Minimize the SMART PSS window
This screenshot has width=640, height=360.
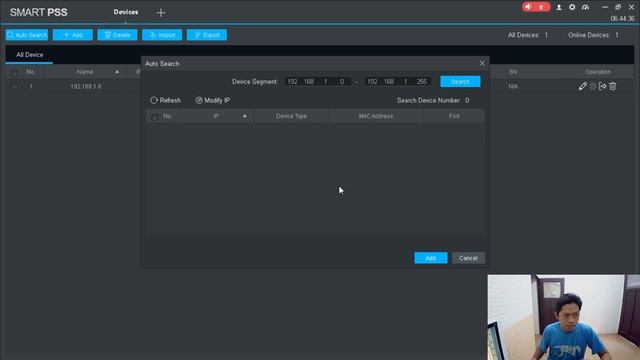click(x=605, y=7)
